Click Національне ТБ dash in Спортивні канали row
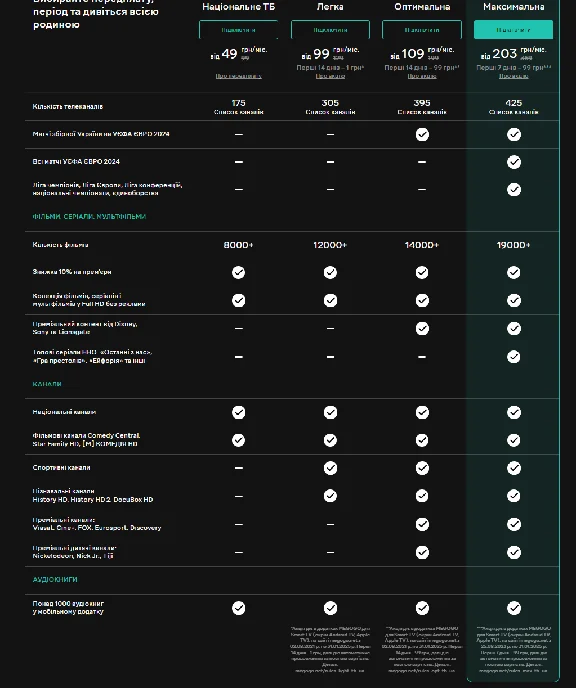The image size is (576, 688). tap(238, 468)
